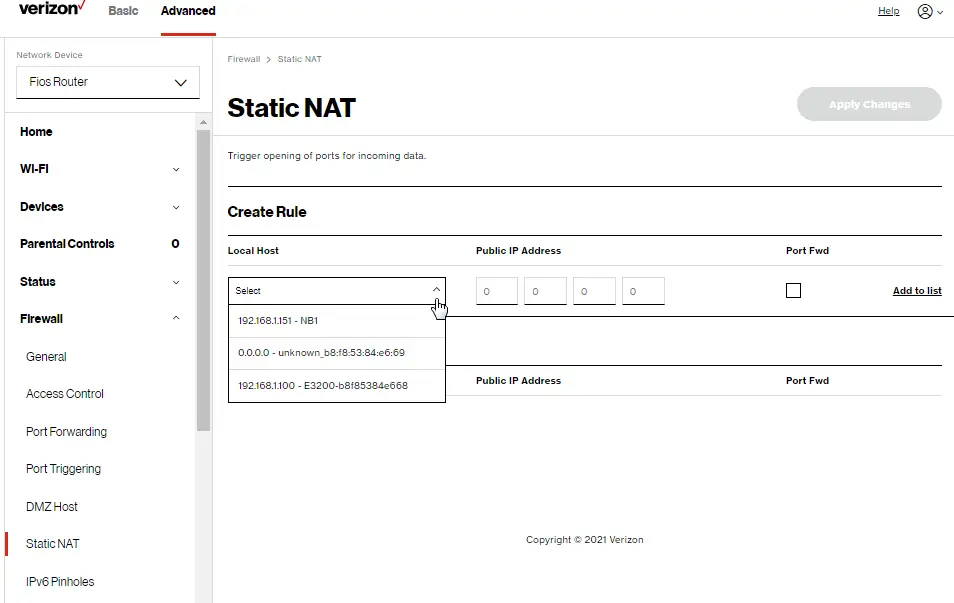Switch to the Advanced tab
954x603 pixels.
[187, 11]
